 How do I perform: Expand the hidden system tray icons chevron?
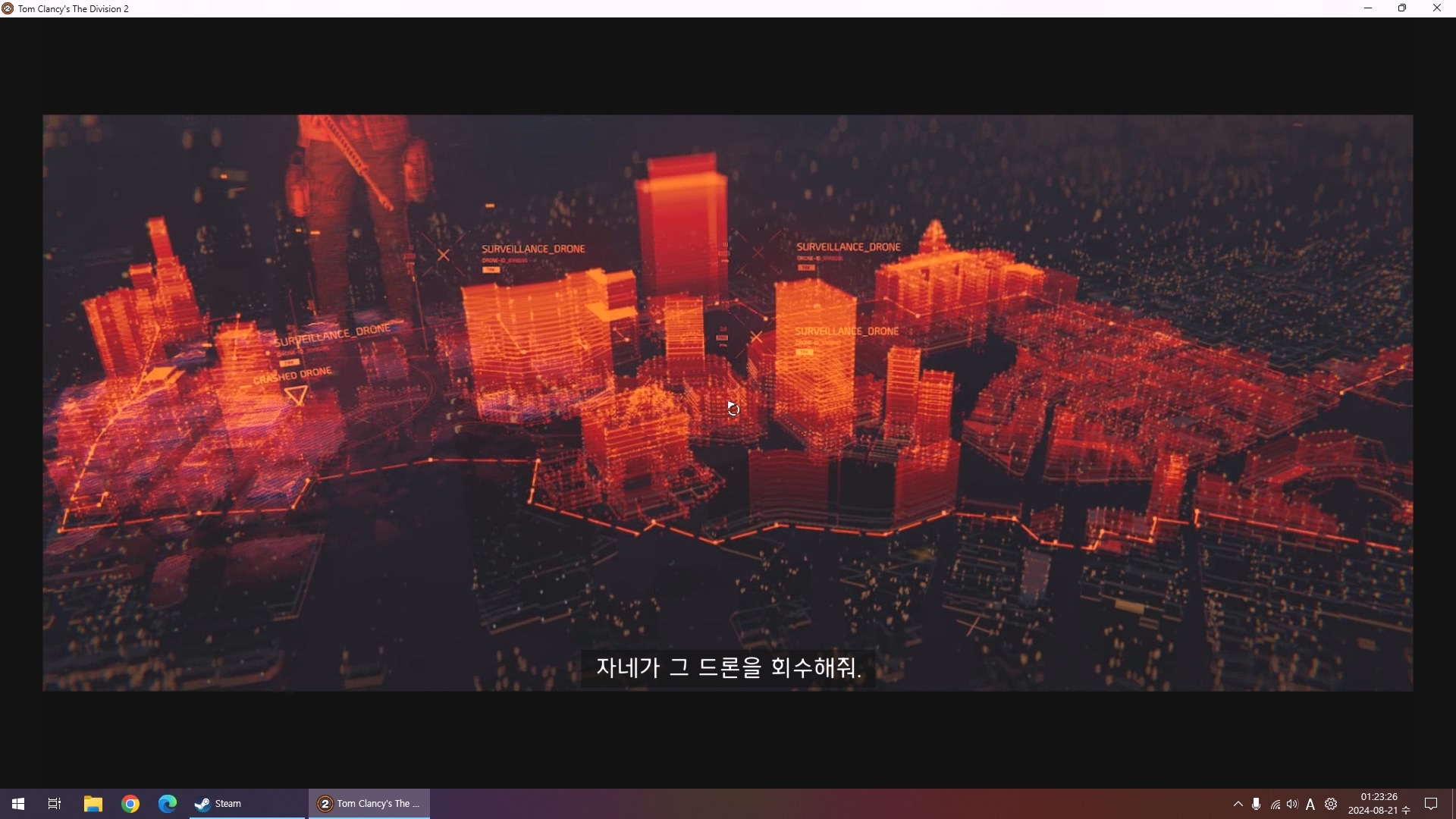tap(1238, 804)
